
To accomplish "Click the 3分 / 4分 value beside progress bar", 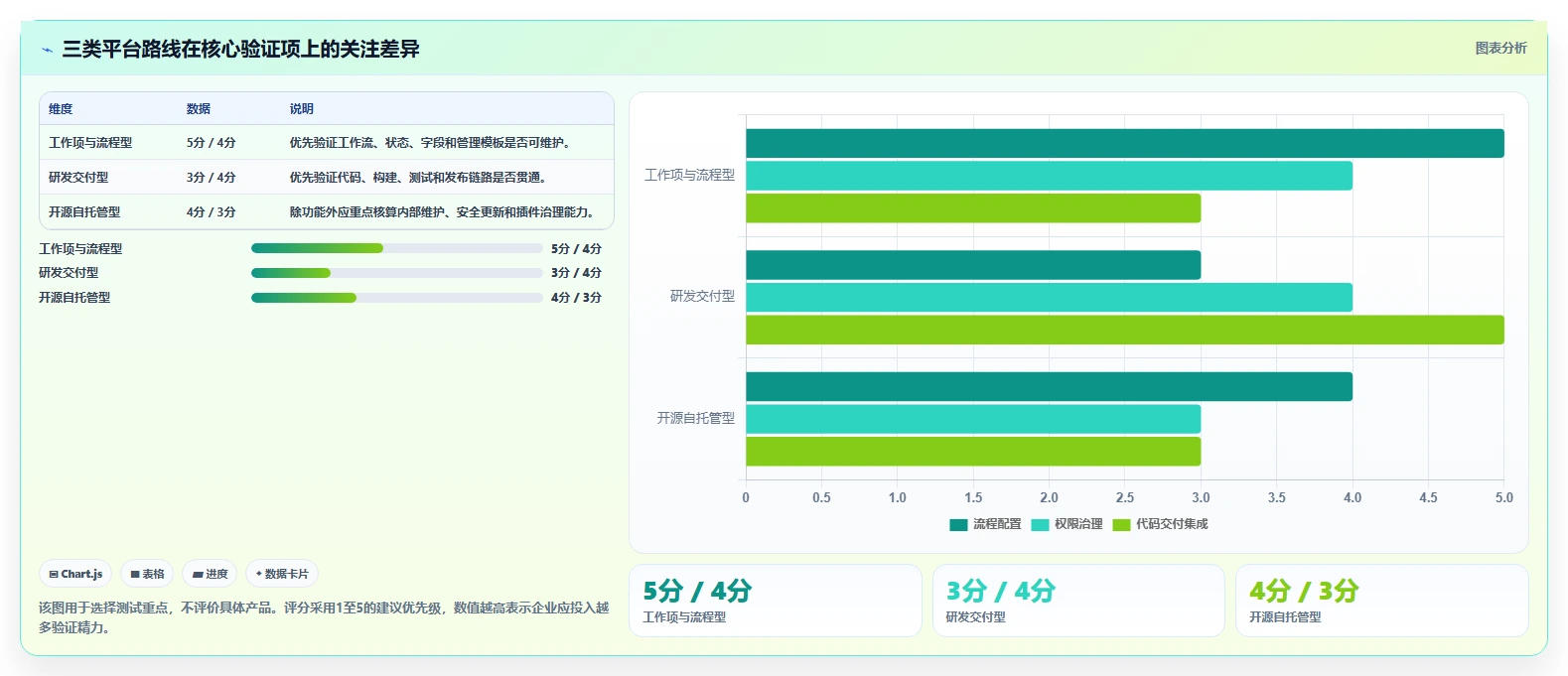I will tap(576, 273).
